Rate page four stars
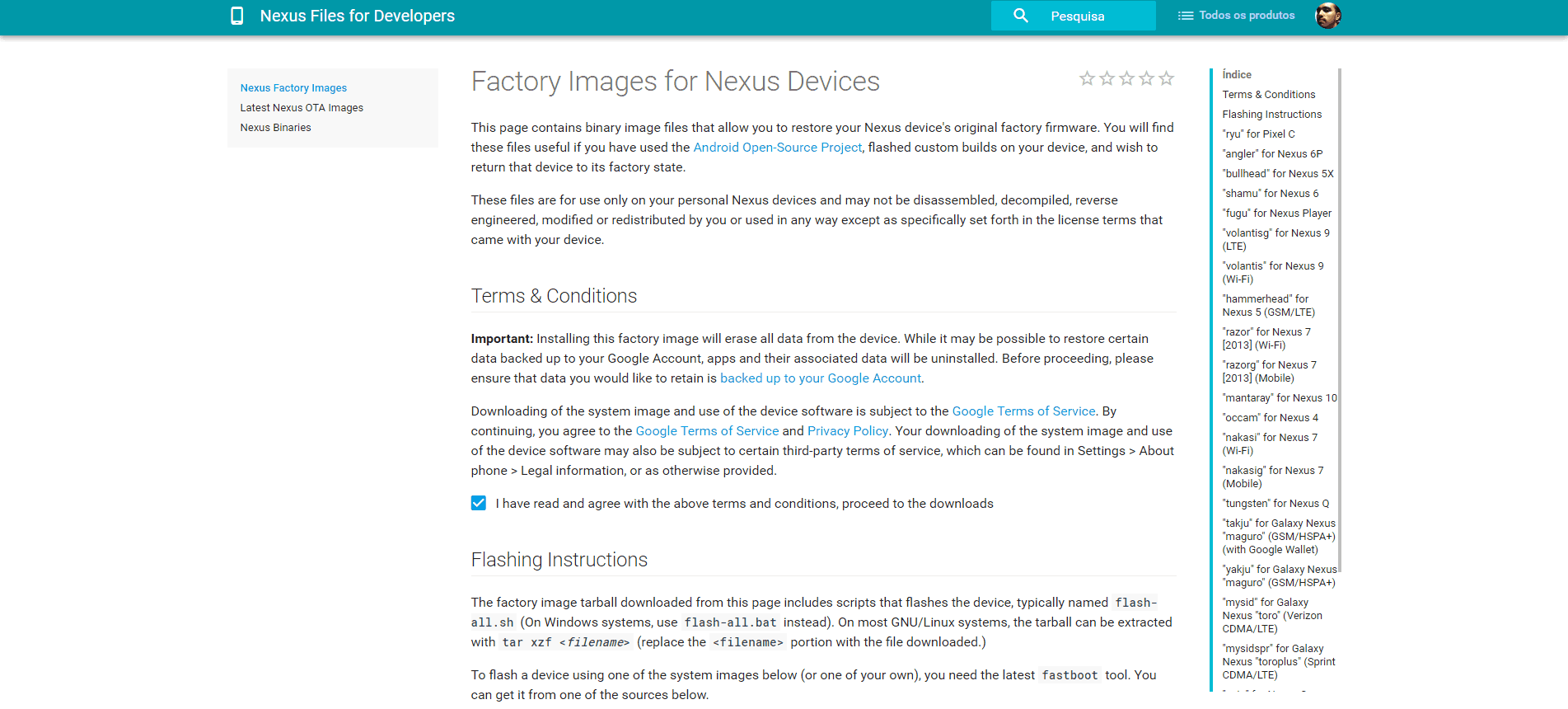 click(x=1146, y=78)
